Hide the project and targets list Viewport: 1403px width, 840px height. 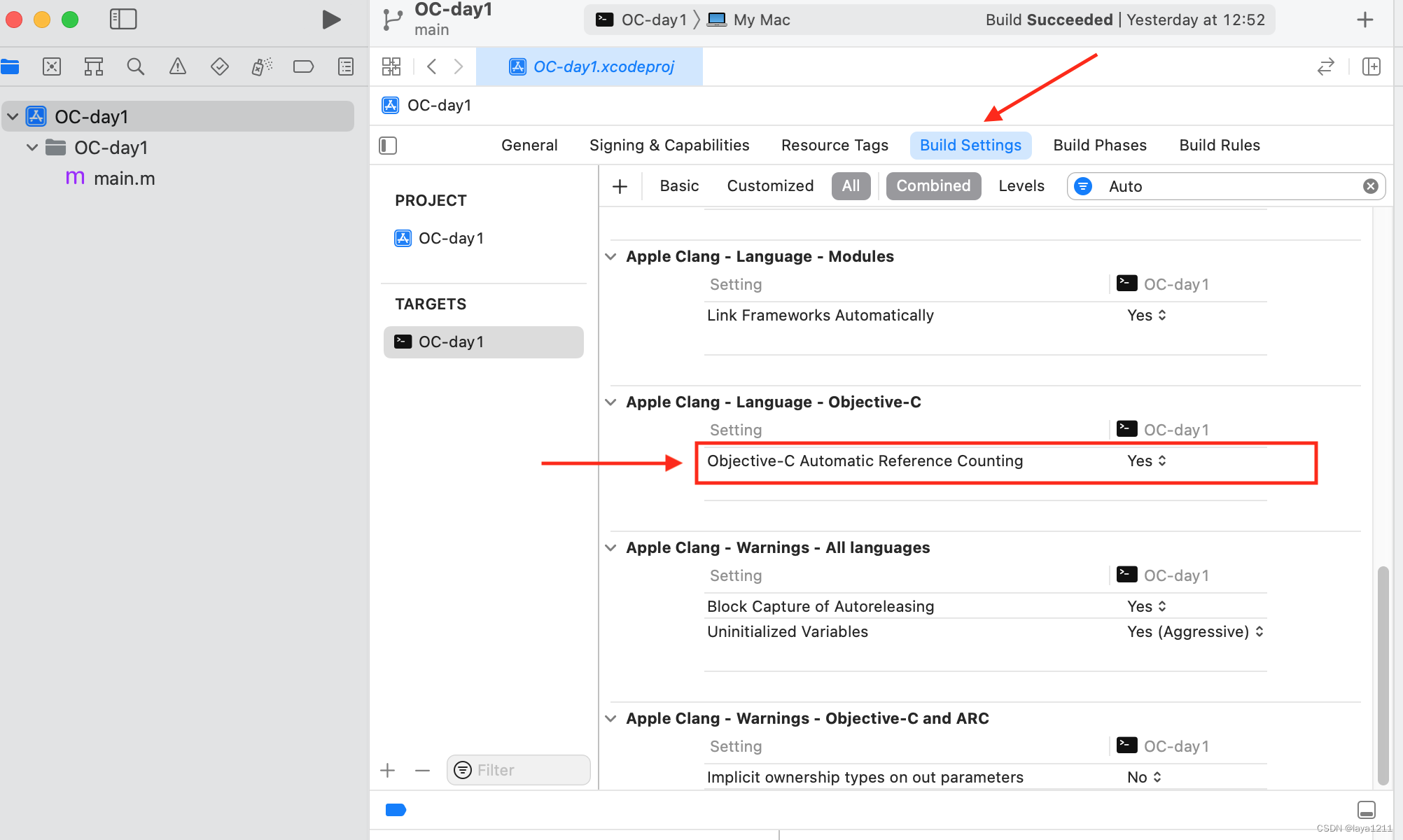click(x=388, y=146)
